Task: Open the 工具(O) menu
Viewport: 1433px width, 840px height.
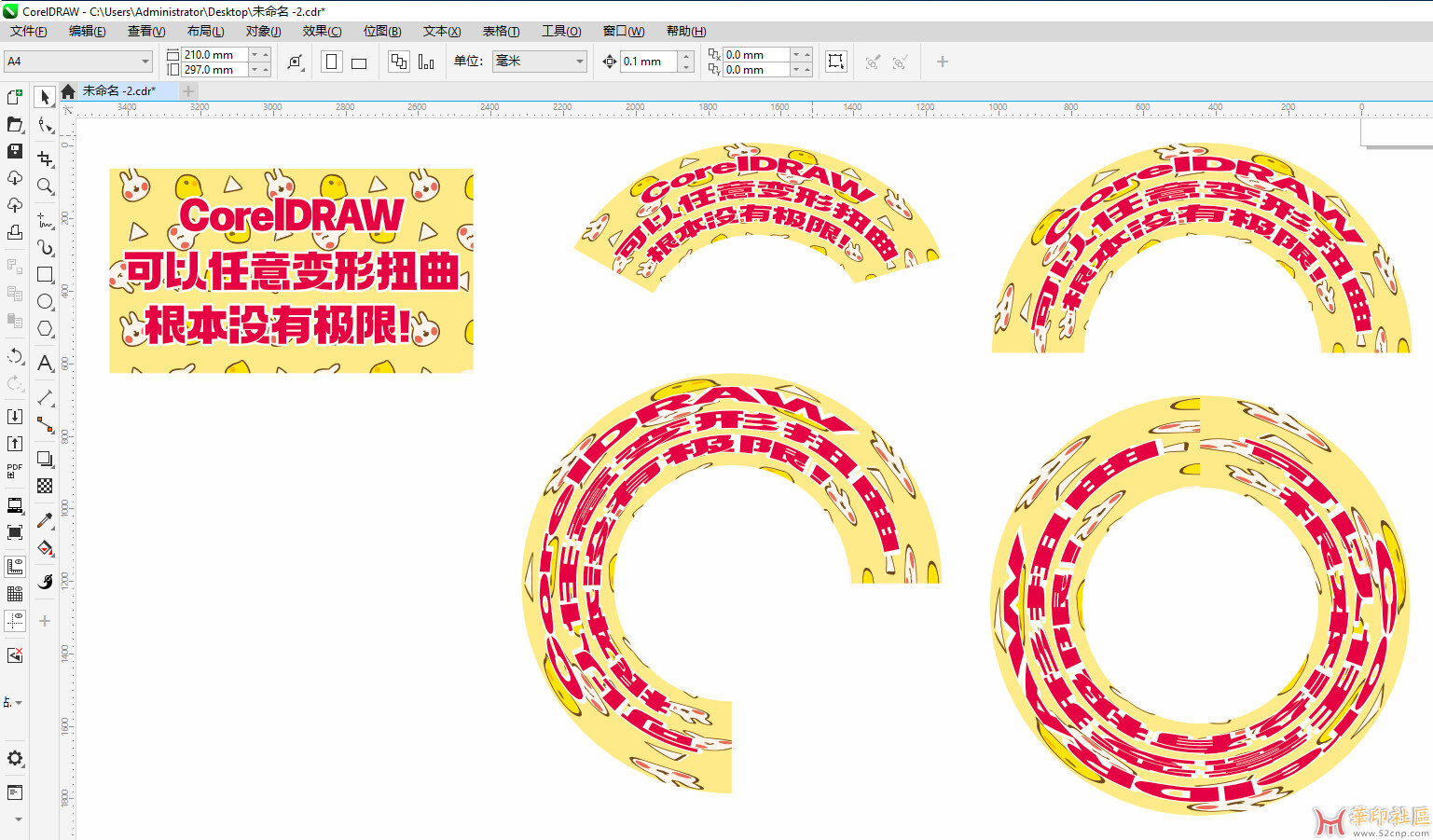Action: [x=561, y=31]
